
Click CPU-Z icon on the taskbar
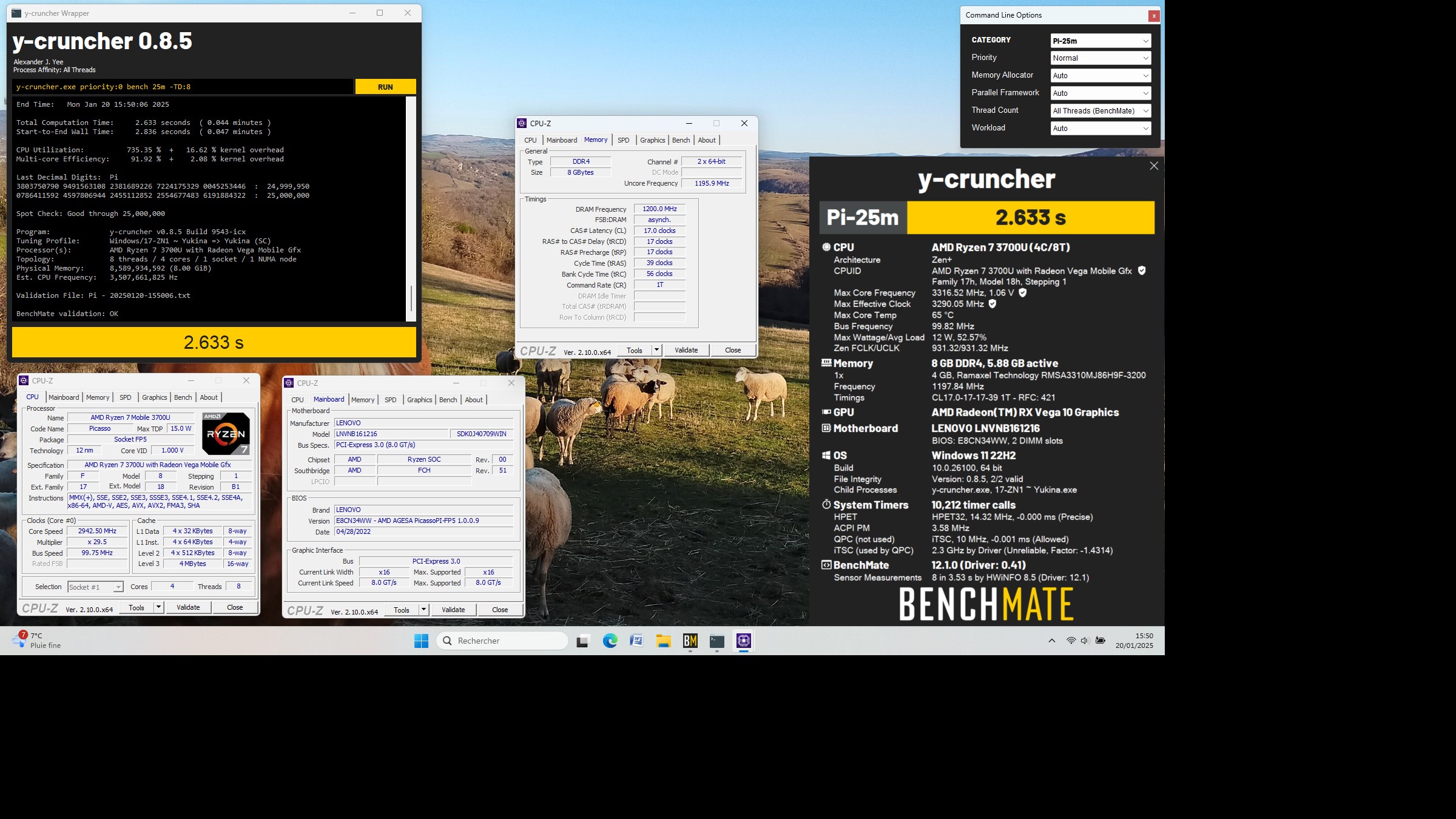743,641
